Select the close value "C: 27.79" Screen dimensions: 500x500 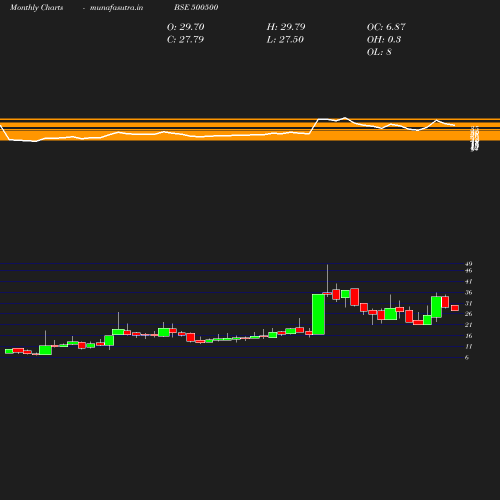click(185, 39)
